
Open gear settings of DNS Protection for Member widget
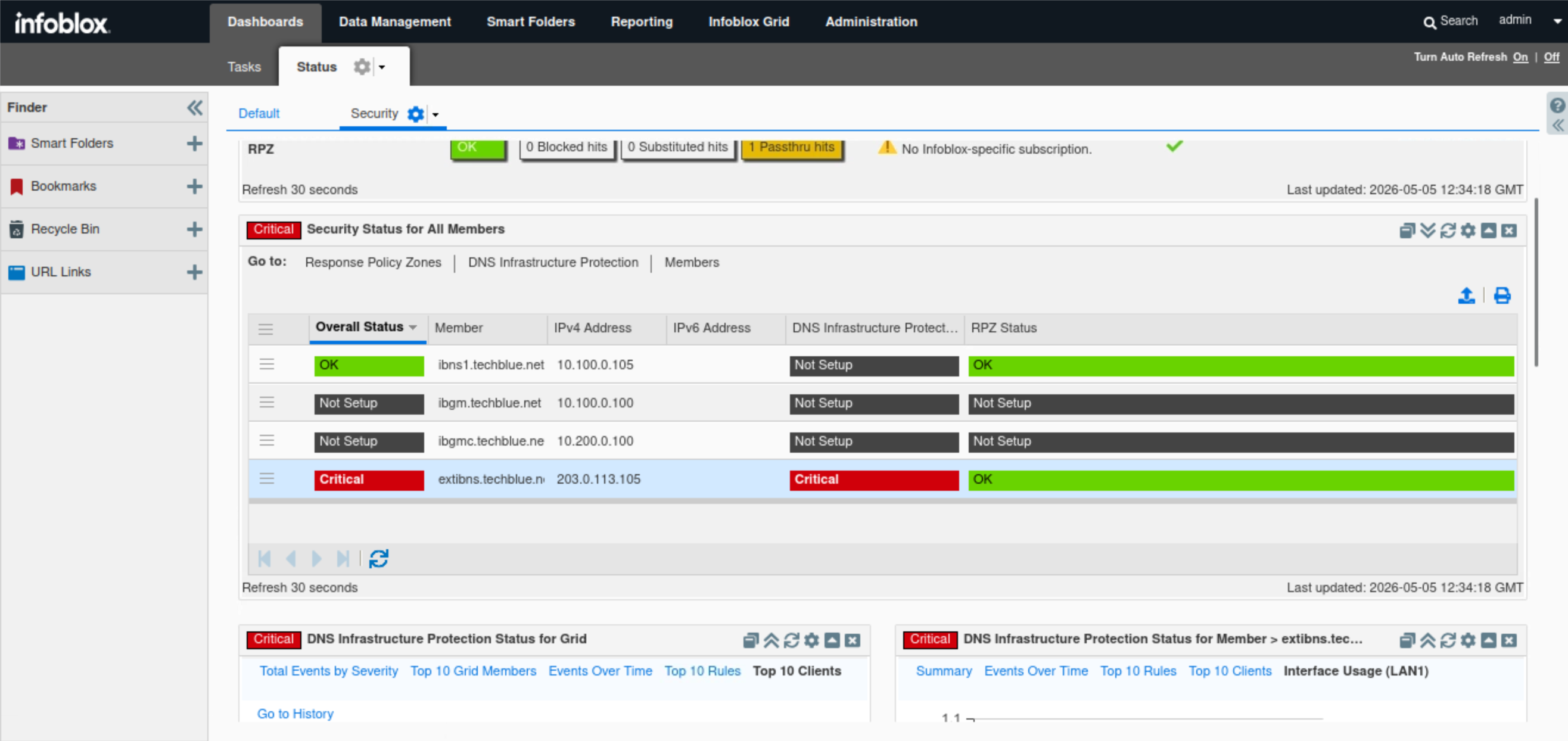(x=1468, y=640)
